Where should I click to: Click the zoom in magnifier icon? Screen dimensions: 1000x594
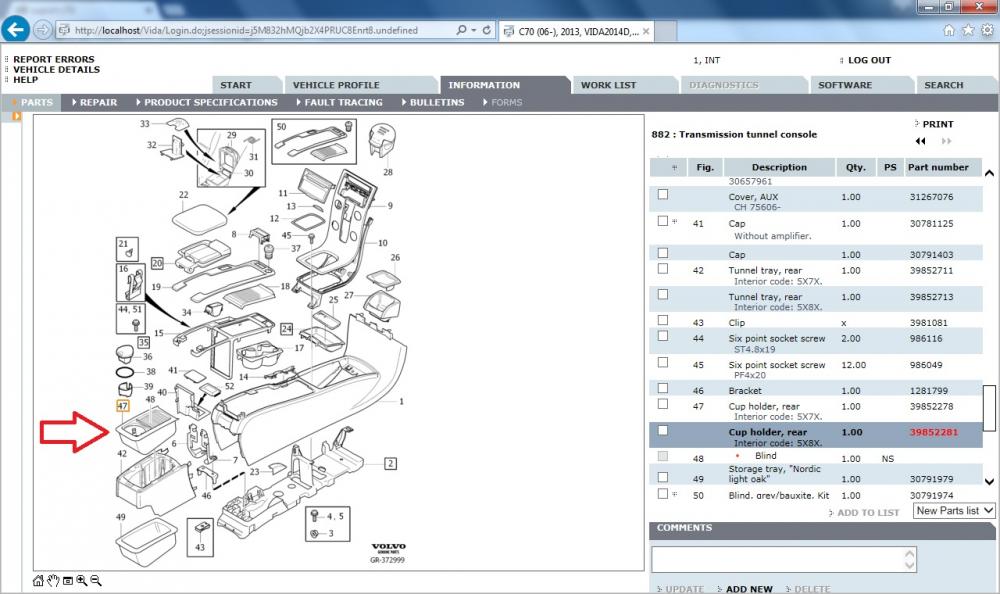click(81, 581)
